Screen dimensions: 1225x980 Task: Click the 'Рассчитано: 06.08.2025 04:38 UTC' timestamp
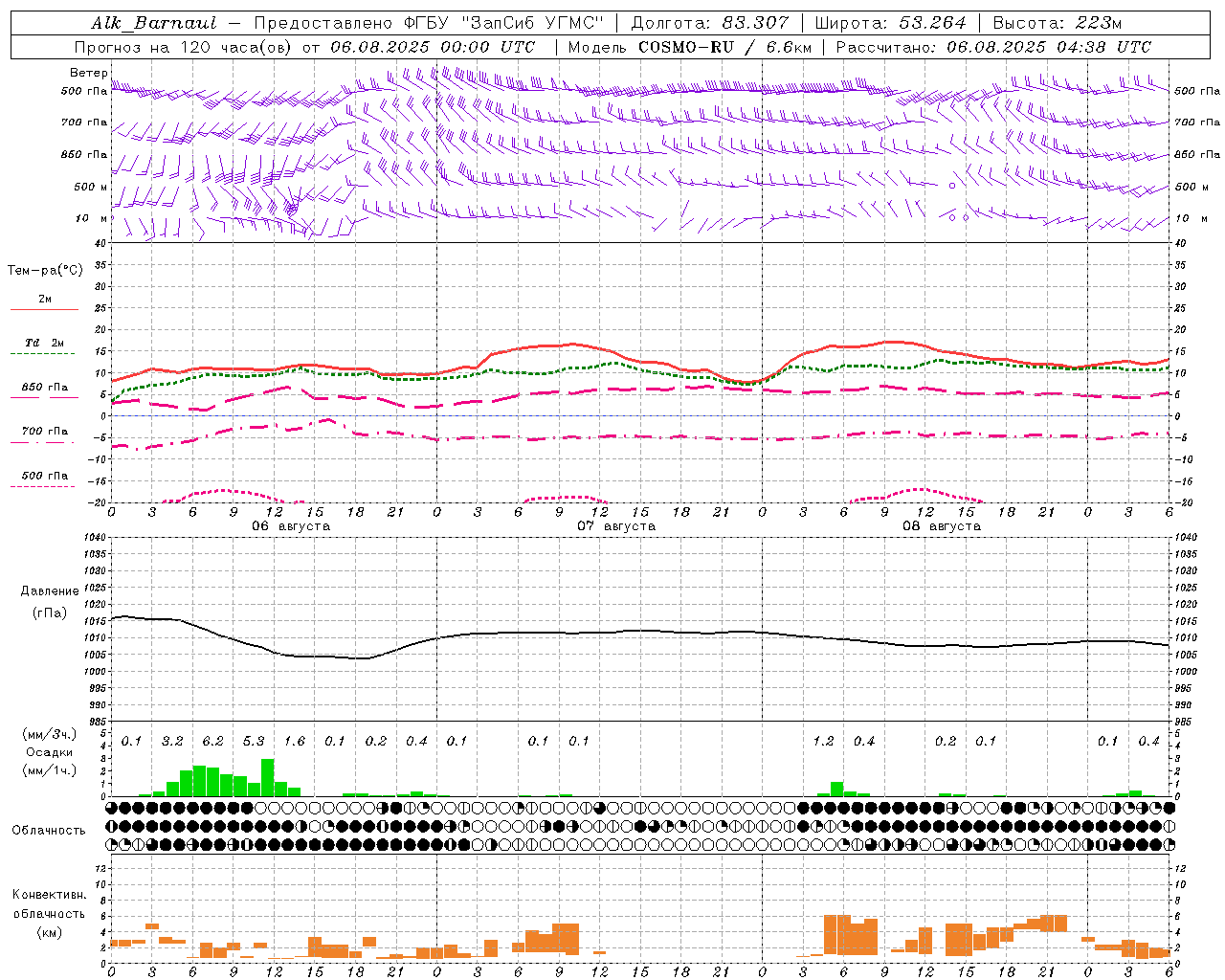pyautogui.click(x=993, y=47)
